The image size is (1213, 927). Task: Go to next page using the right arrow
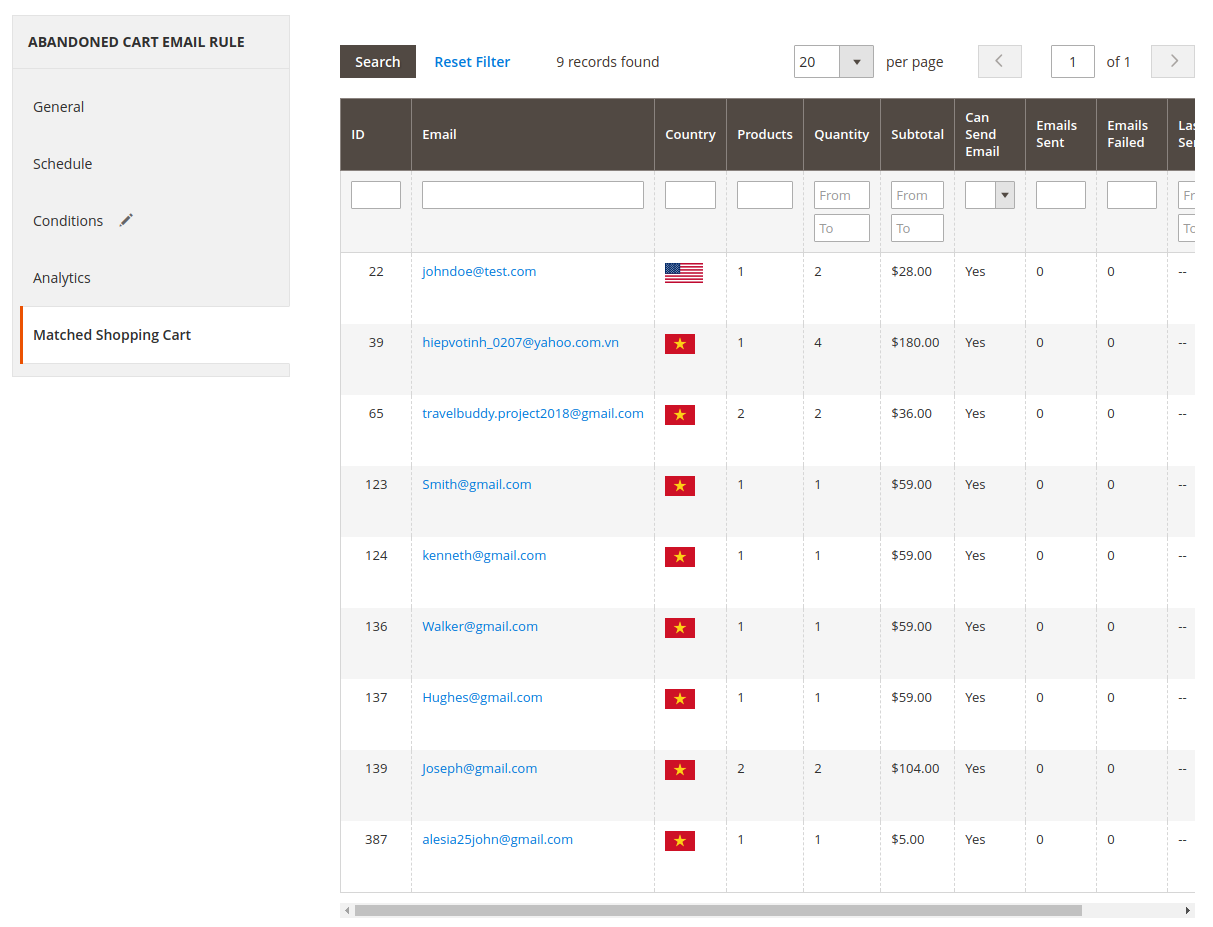coord(1172,62)
